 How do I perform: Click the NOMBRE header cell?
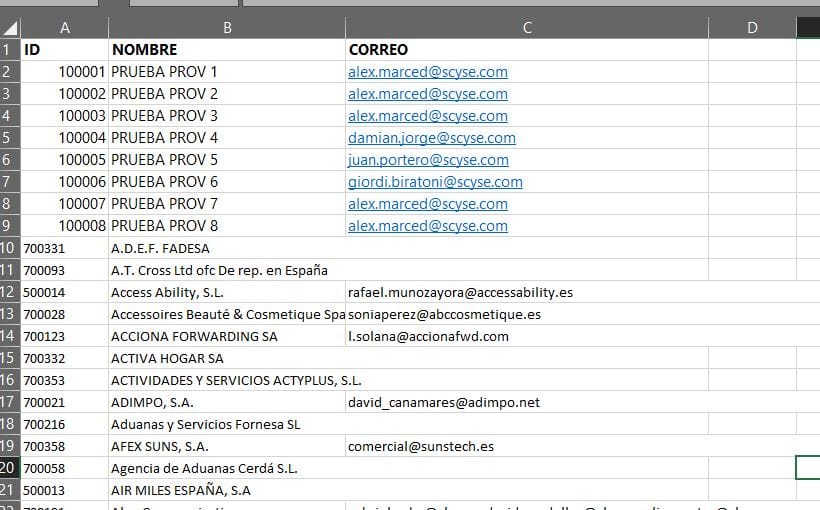227,50
